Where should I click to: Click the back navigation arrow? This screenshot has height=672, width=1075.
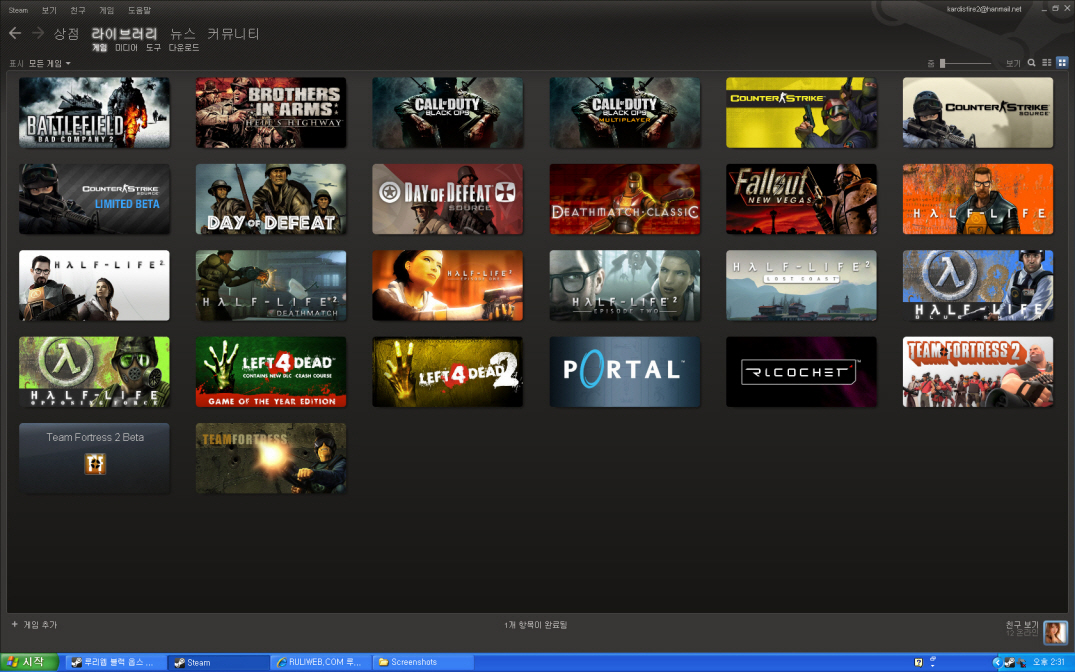(x=15, y=33)
